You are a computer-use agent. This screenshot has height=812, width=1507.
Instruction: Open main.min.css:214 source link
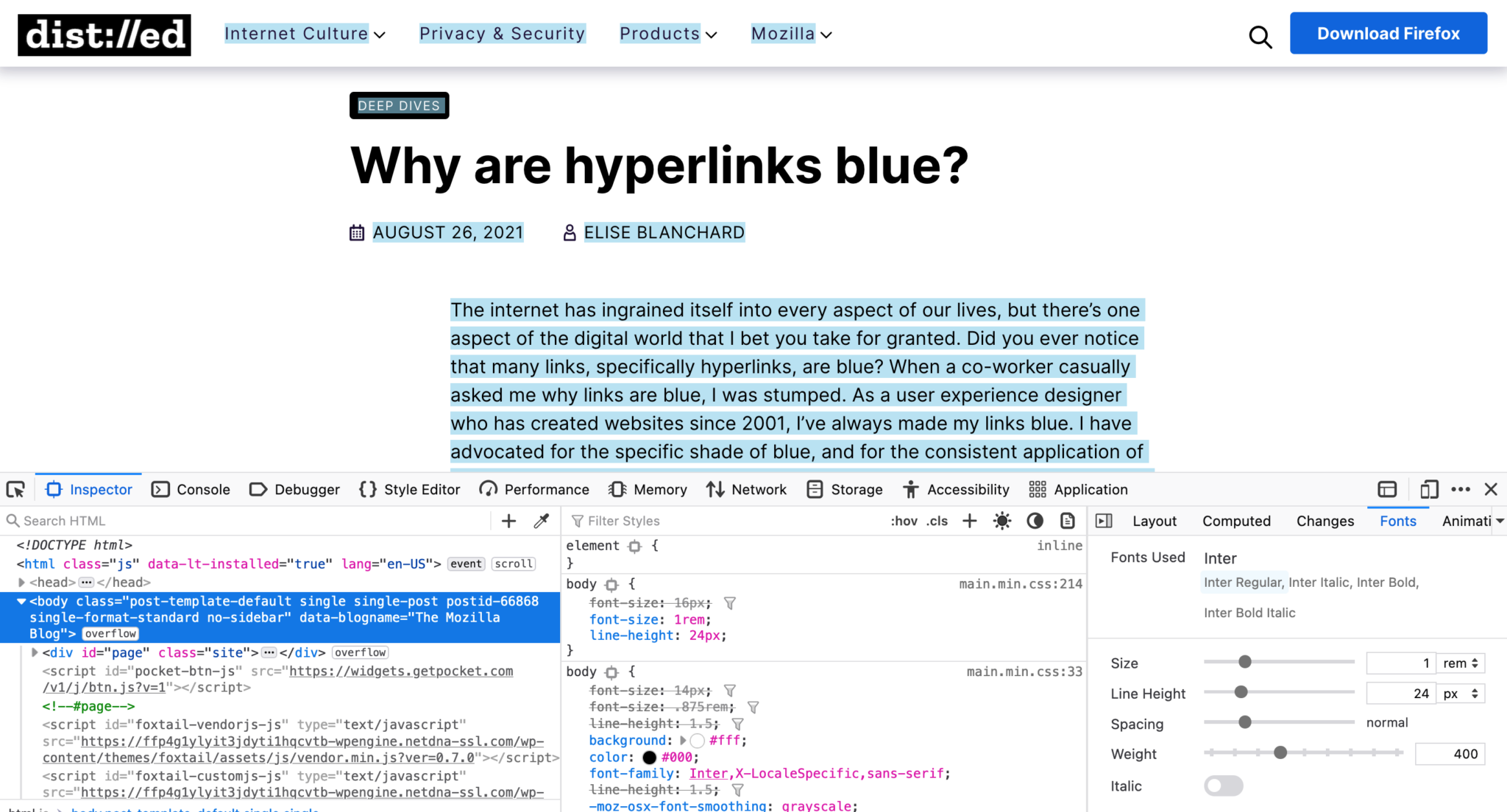pos(1021,584)
